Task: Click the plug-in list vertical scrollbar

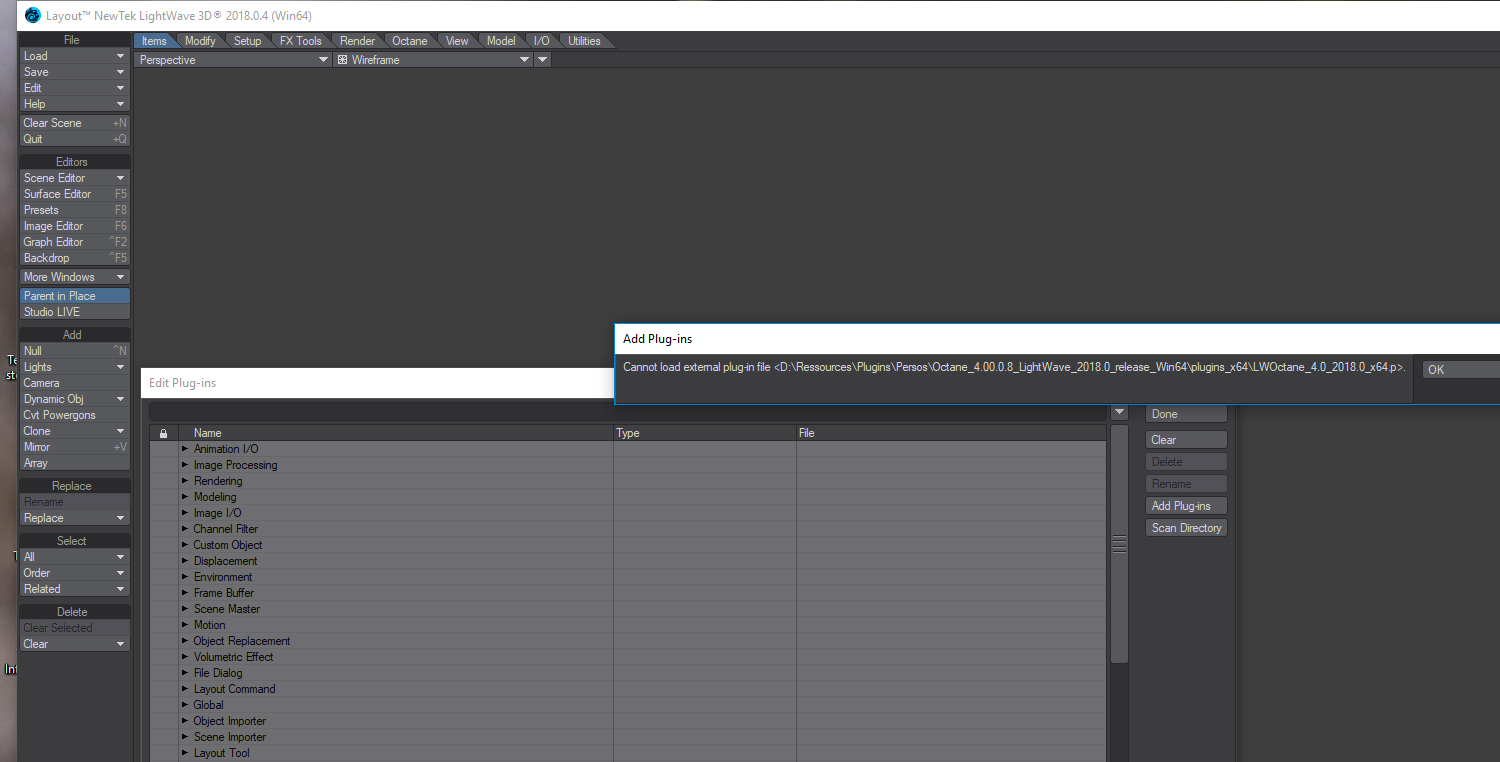Action: [x=1119, y=544]
